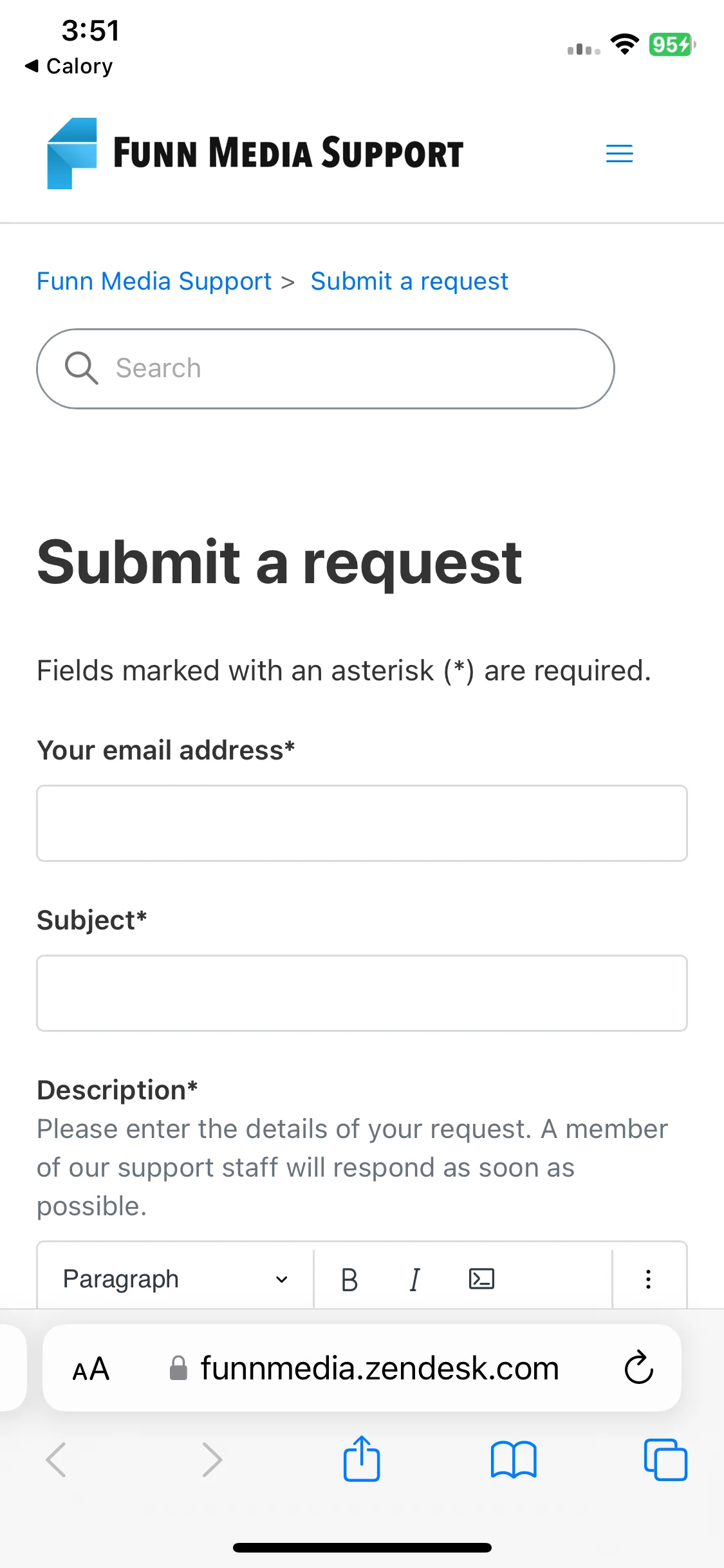The width and height of the screenshot is (724, 1568).
Task: Go to Funn Media Support breadcrumb
Action: [154, 281]
